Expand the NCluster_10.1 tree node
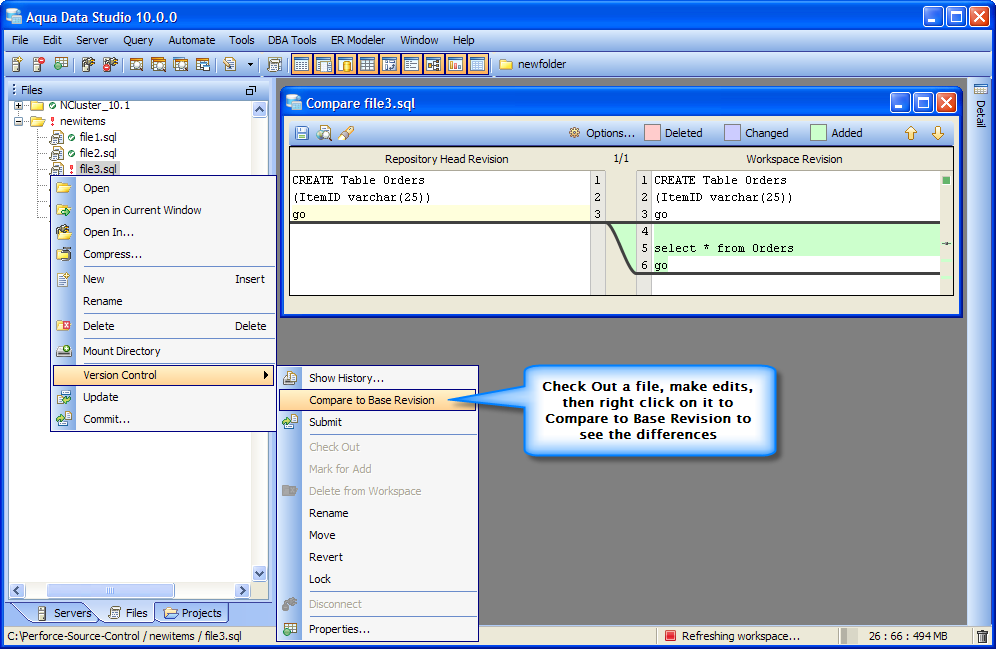Image resolution: width=996 pixels, height=649 pixels. point(18,105)
